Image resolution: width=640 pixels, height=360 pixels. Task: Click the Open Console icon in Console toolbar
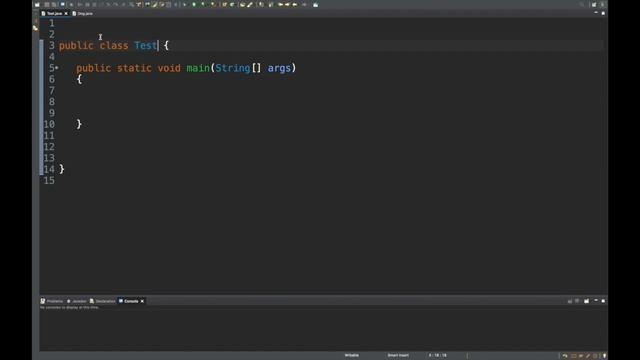point(587,301)
